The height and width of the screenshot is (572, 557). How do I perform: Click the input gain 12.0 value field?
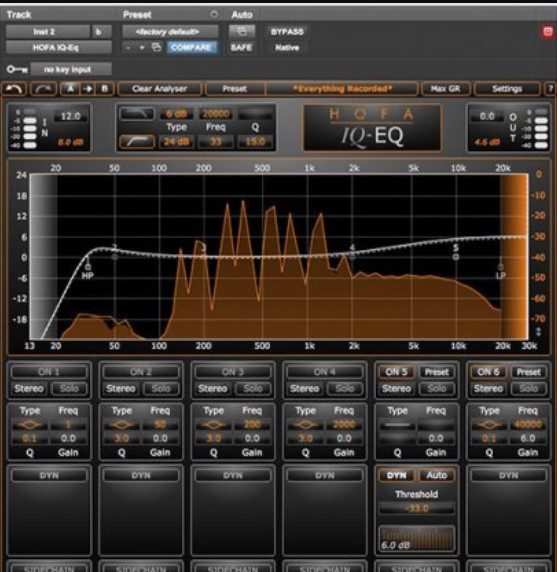(70, 116)
